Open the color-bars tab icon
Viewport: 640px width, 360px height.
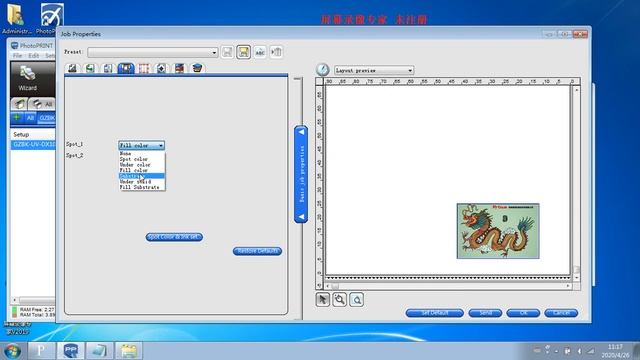[x=179, y=68]
